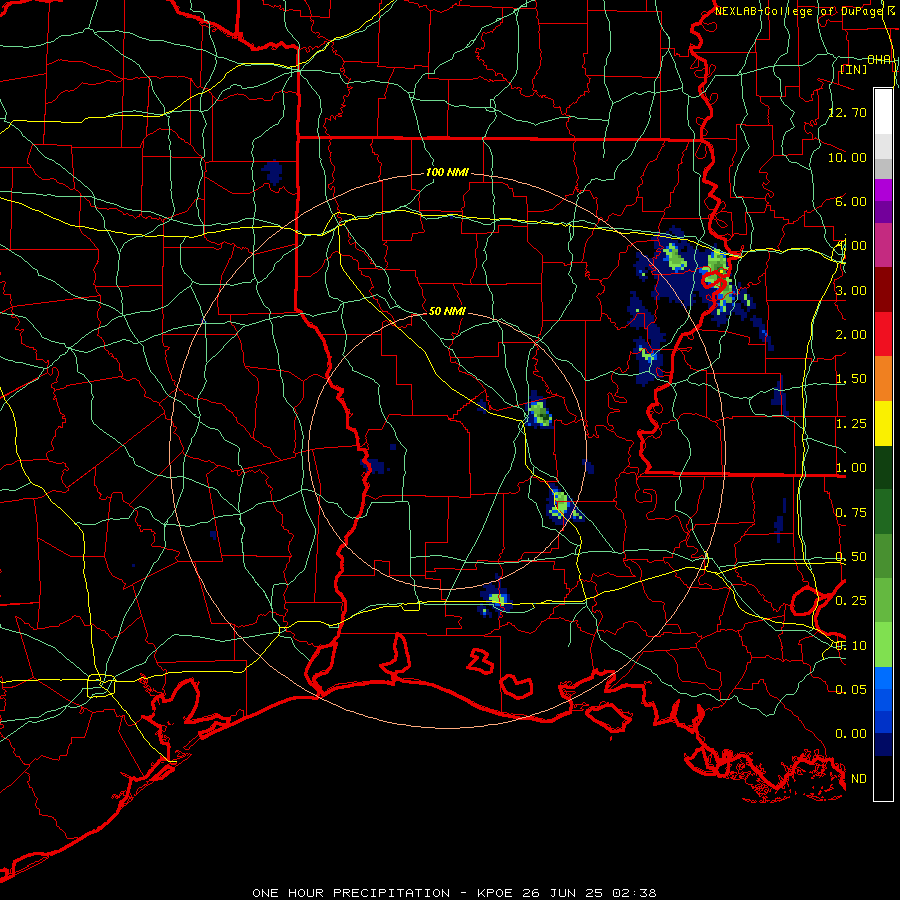Click the 50 NMI range ring label
This screenshot has height=900, width=900.
[x=447, y=311]
